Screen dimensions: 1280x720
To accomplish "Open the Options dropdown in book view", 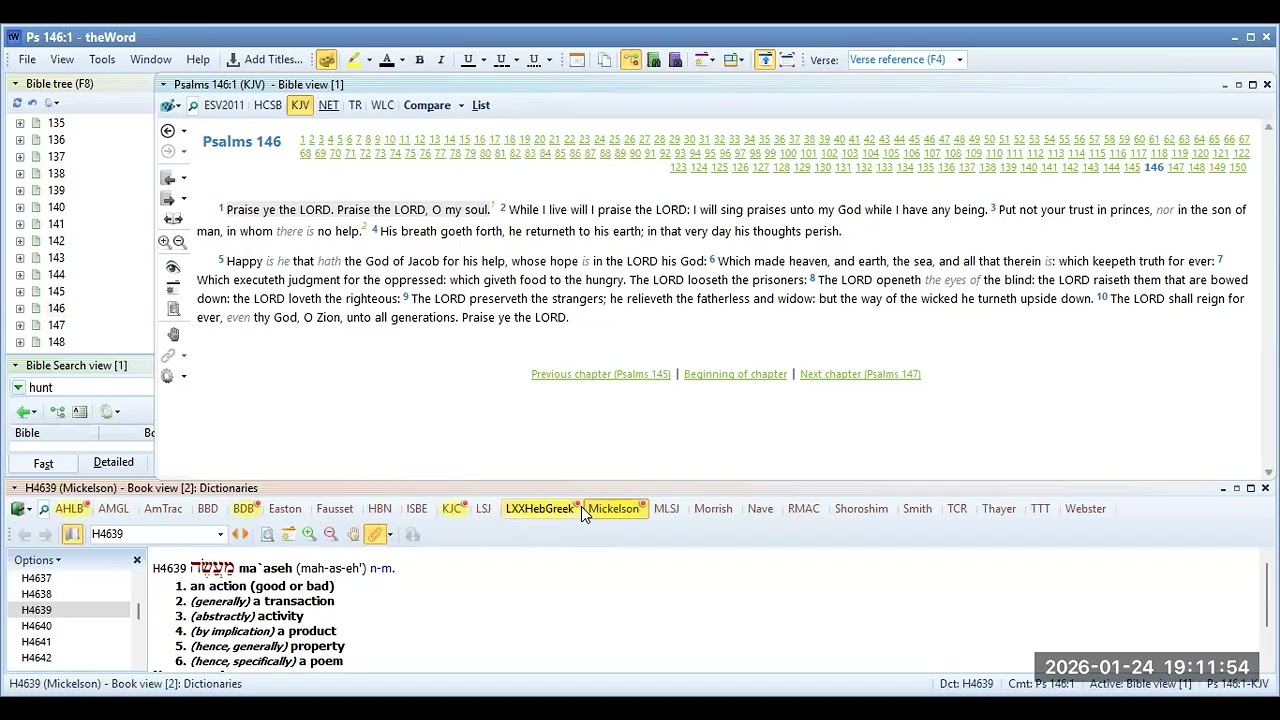I will coord(37,561).
